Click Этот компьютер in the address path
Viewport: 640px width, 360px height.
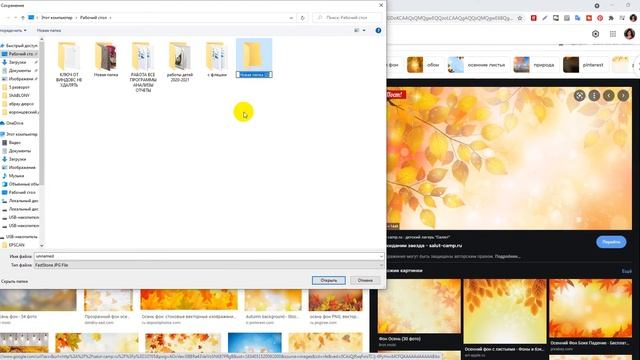[x=57, y=18]
